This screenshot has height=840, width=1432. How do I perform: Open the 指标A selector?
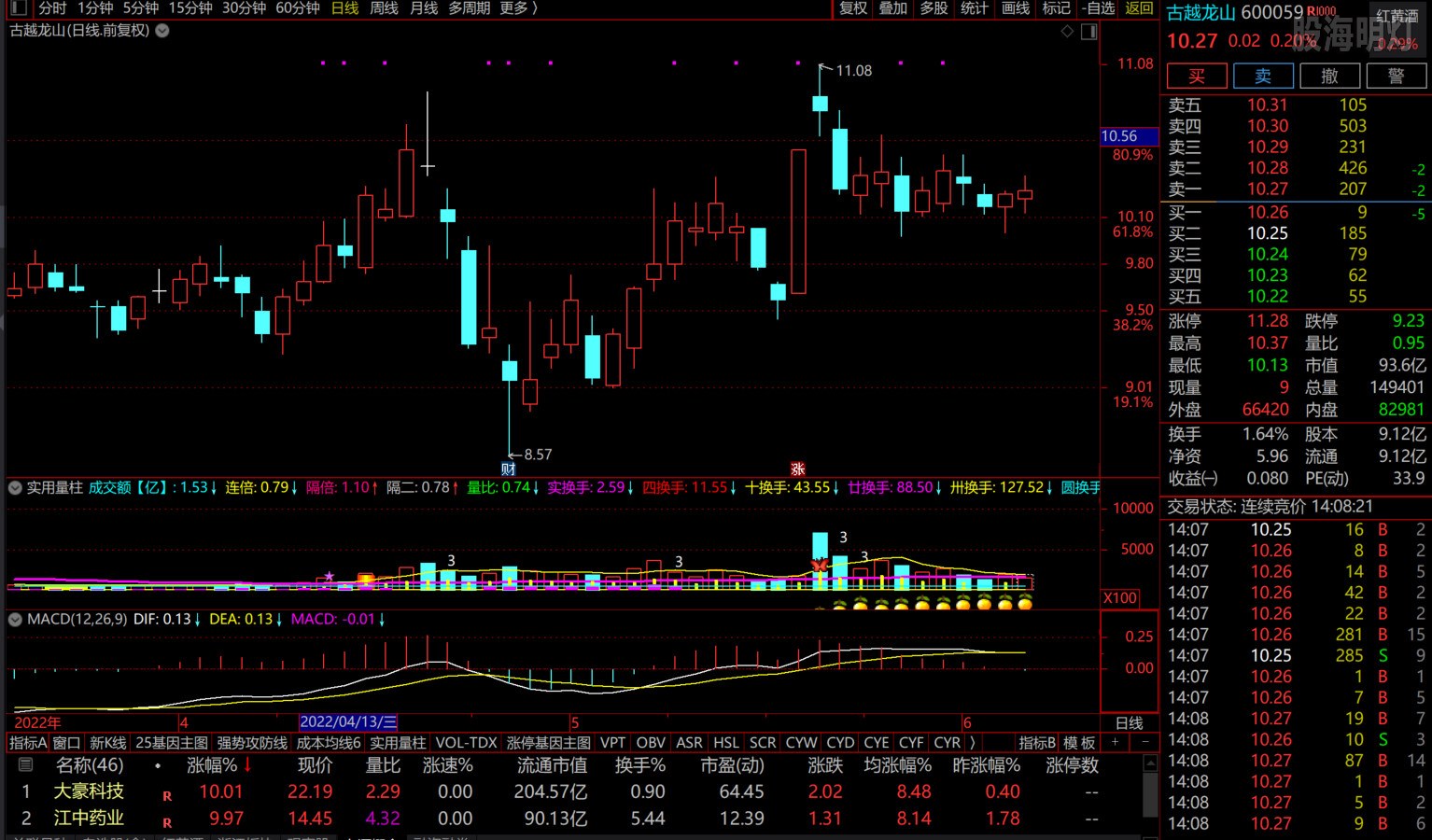click(27, 743)
